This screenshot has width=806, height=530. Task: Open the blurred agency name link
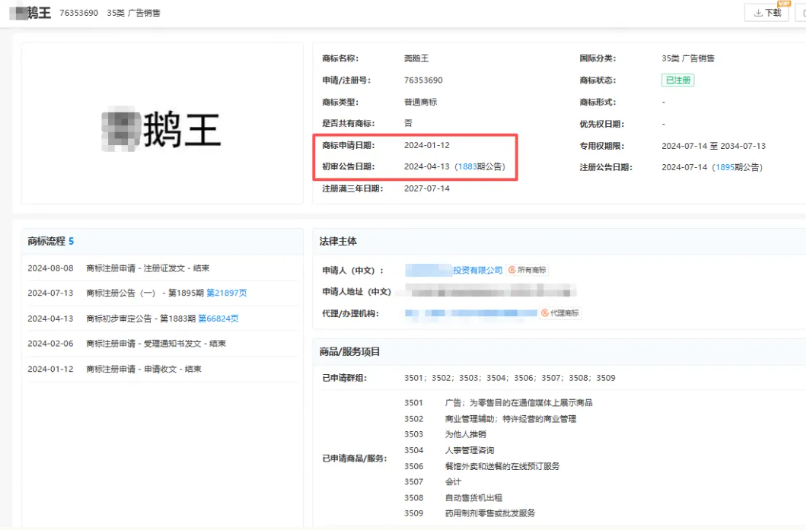[471, 313]
